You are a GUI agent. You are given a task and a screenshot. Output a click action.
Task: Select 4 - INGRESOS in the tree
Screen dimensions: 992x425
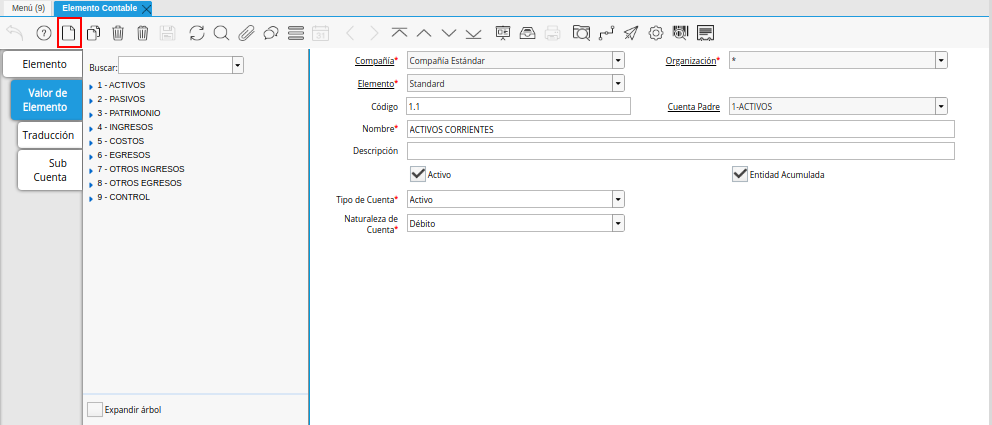pyautogui.click(x=123, y=127)
